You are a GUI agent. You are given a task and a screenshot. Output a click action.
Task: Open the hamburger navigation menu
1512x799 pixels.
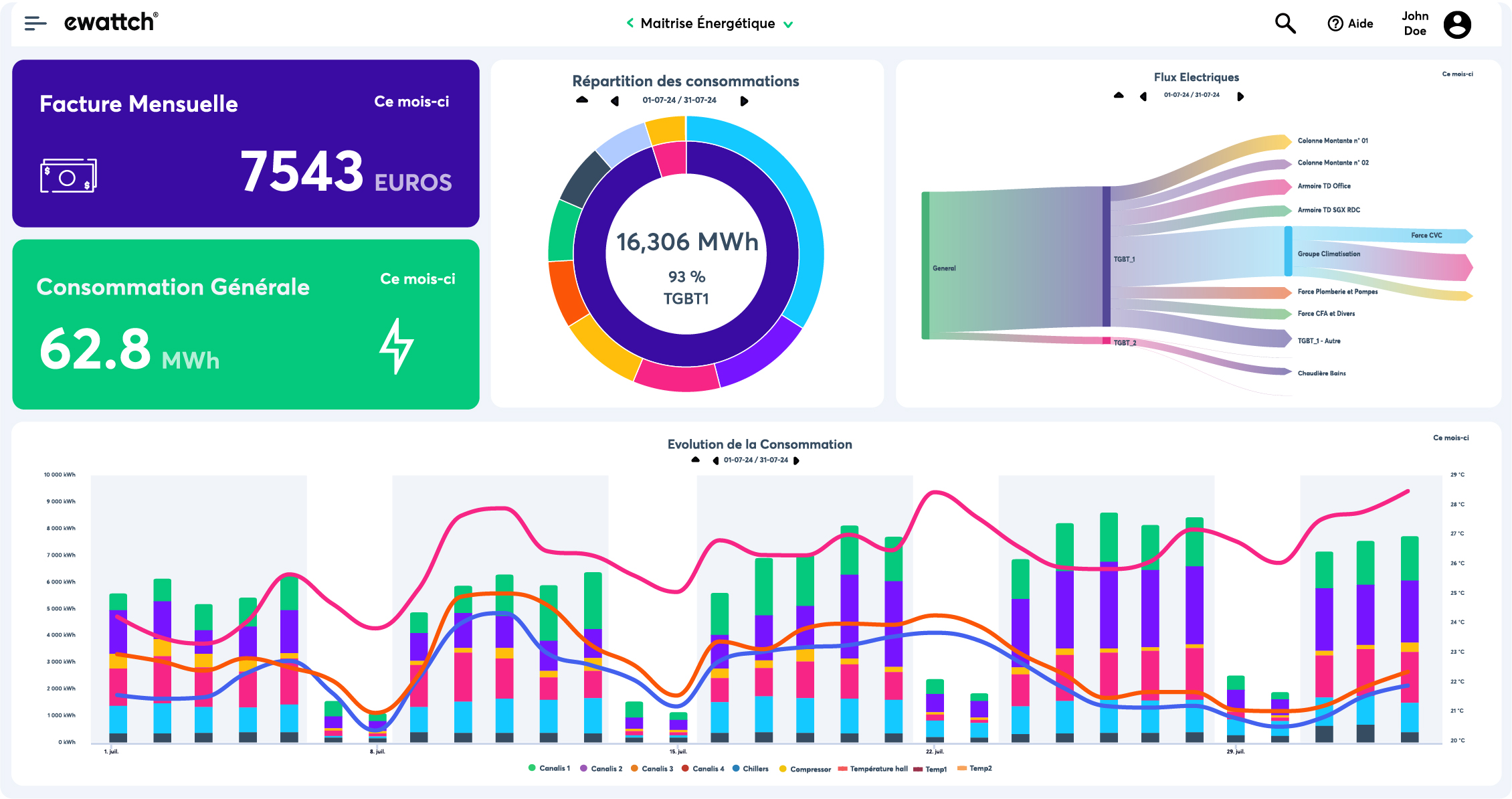[35, 23]
